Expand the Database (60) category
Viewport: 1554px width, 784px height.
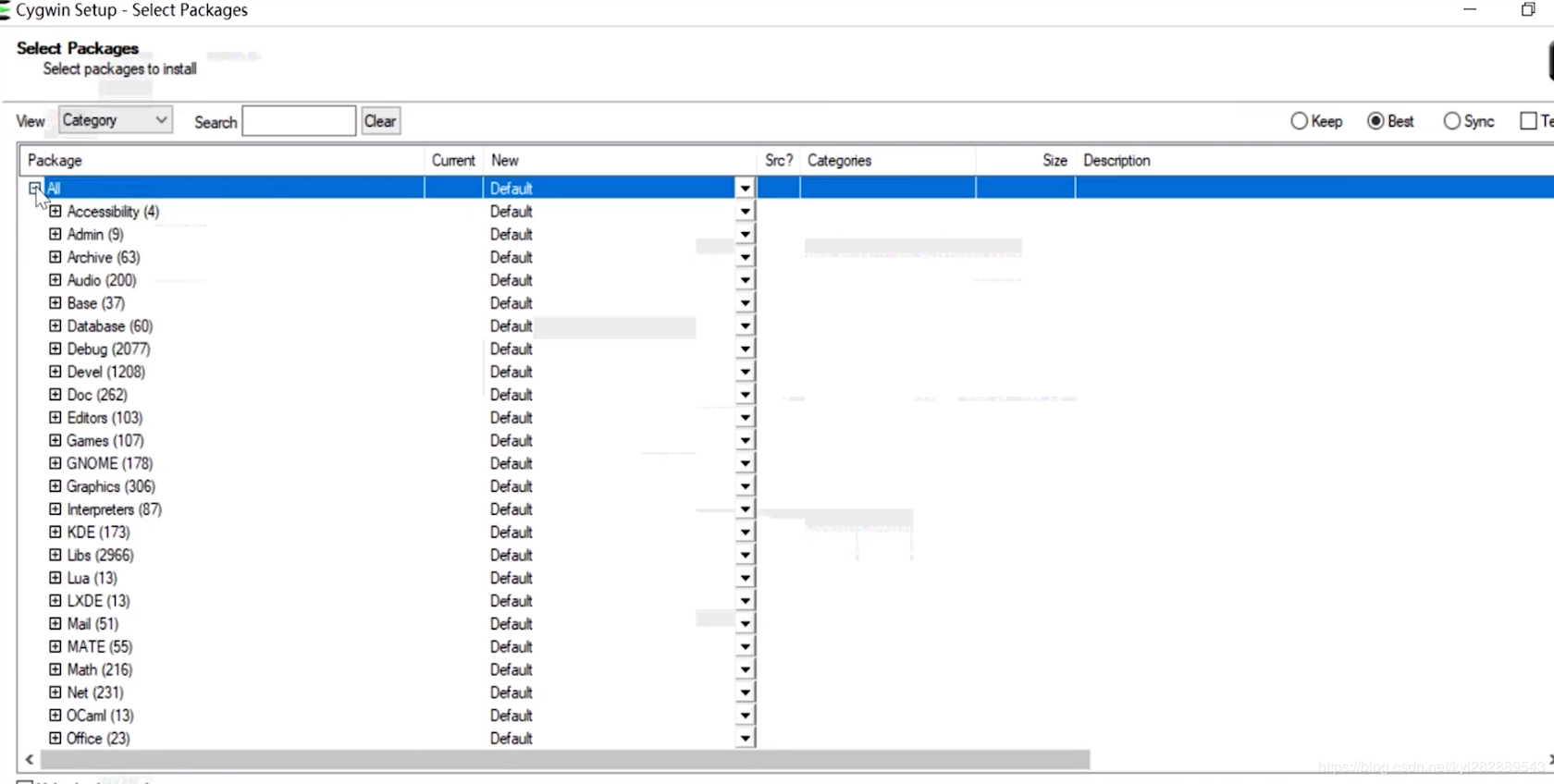tap(55, 325)
